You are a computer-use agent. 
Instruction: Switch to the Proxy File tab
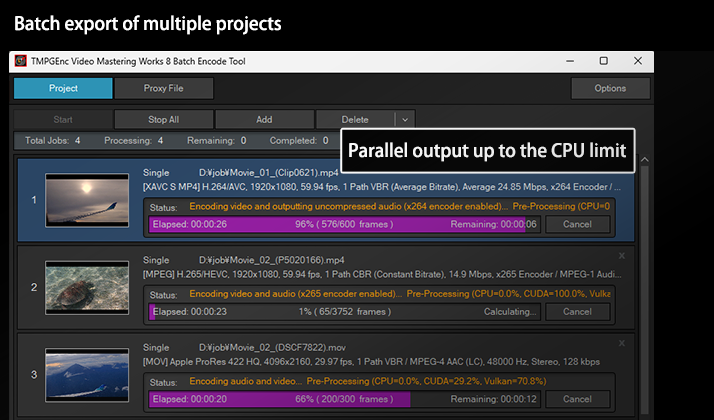pos(163,88)
